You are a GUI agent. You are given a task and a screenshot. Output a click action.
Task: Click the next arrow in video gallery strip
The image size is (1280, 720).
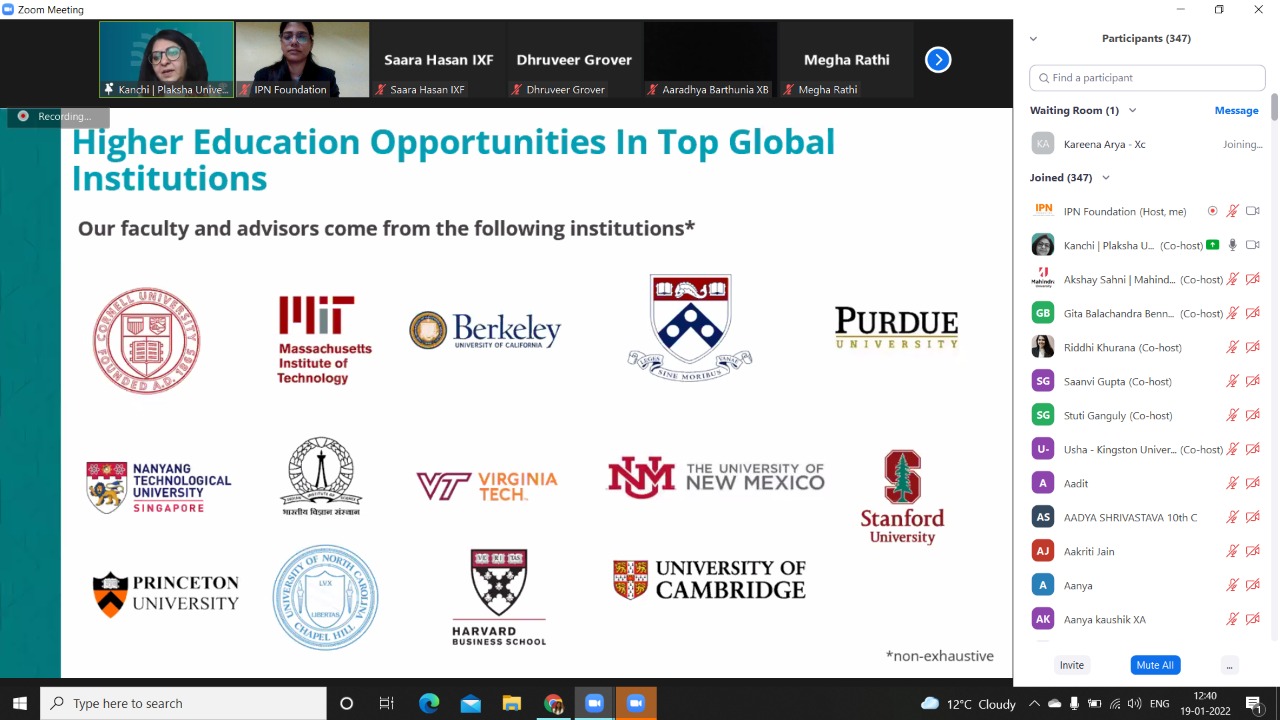(937, 60)
